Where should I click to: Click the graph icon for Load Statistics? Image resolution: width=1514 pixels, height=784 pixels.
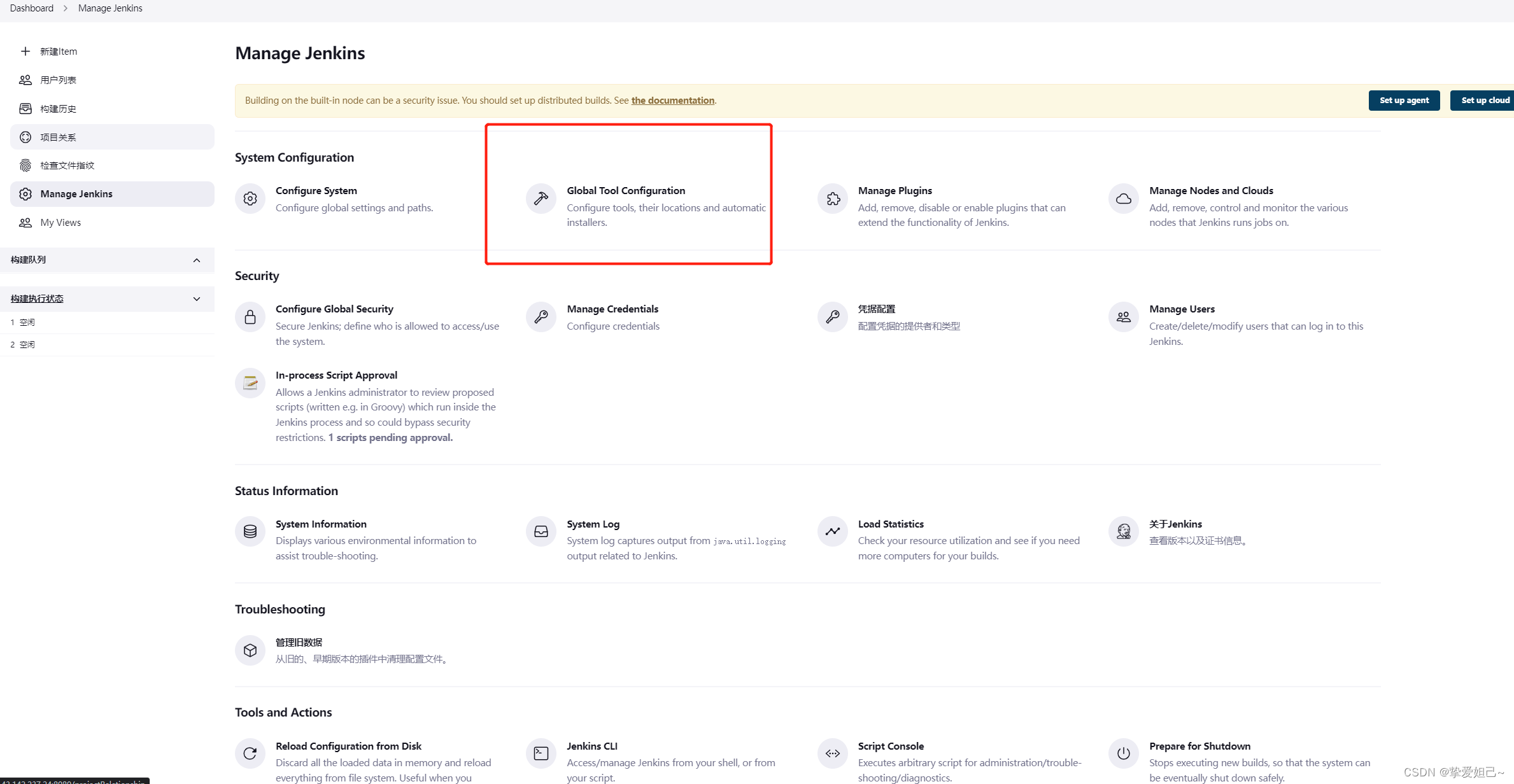pyautogui.click(x=833, y=531)
